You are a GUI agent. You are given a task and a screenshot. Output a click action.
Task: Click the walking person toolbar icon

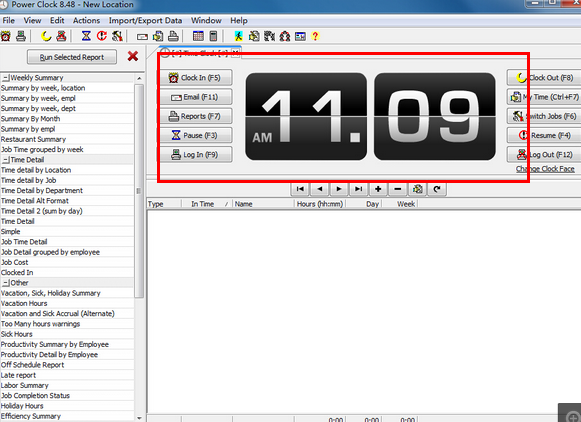coord(238,36)
